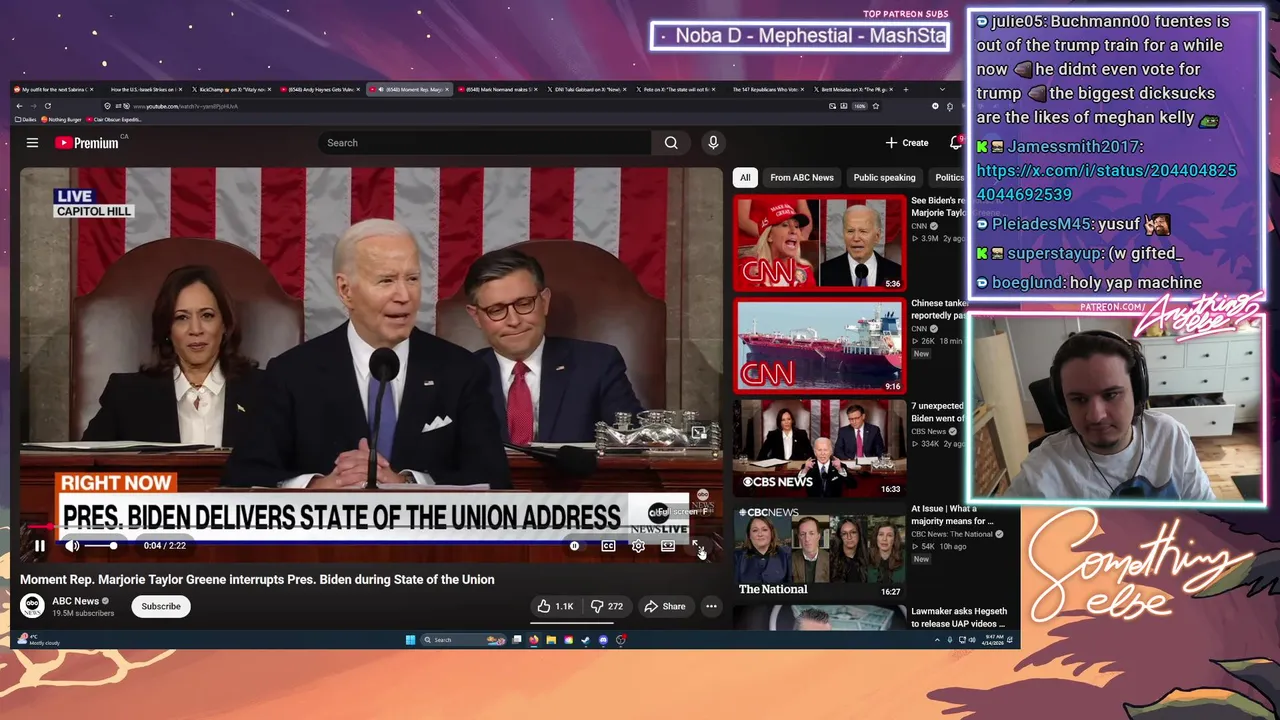The height and width of the screenshot is (720, 1280).
Task: Click the YouTube search field
Action: [x=485, y=143]
